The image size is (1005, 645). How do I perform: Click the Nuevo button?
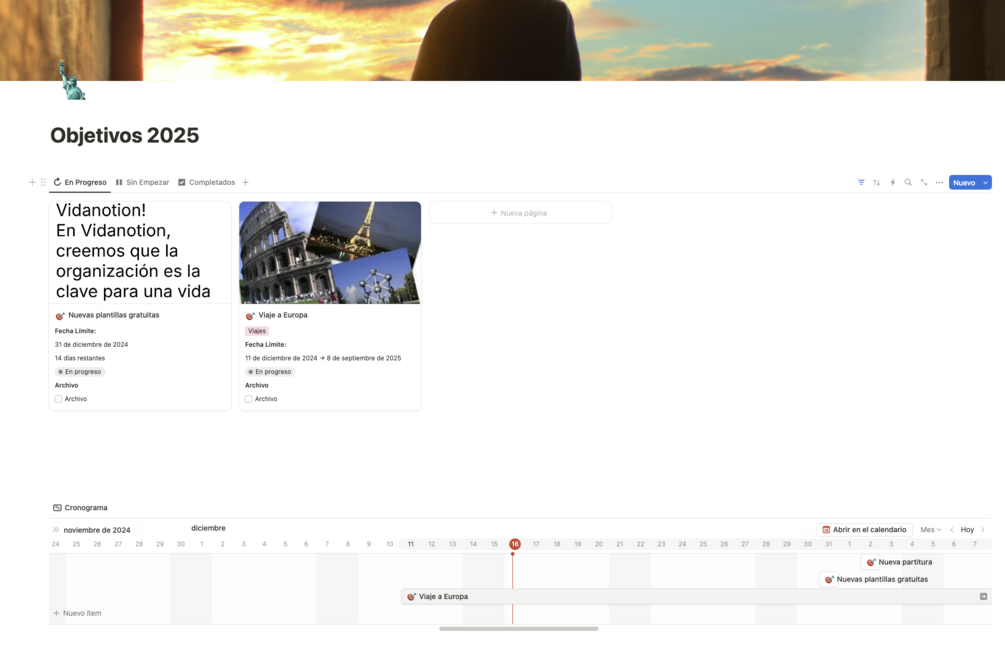964,183
